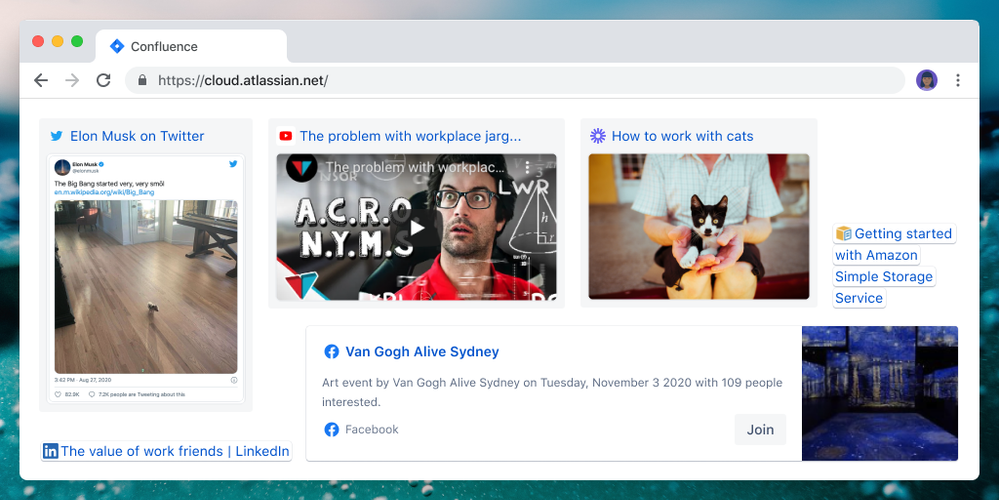Open the 'How to work with cats' link

coord(682,136)
